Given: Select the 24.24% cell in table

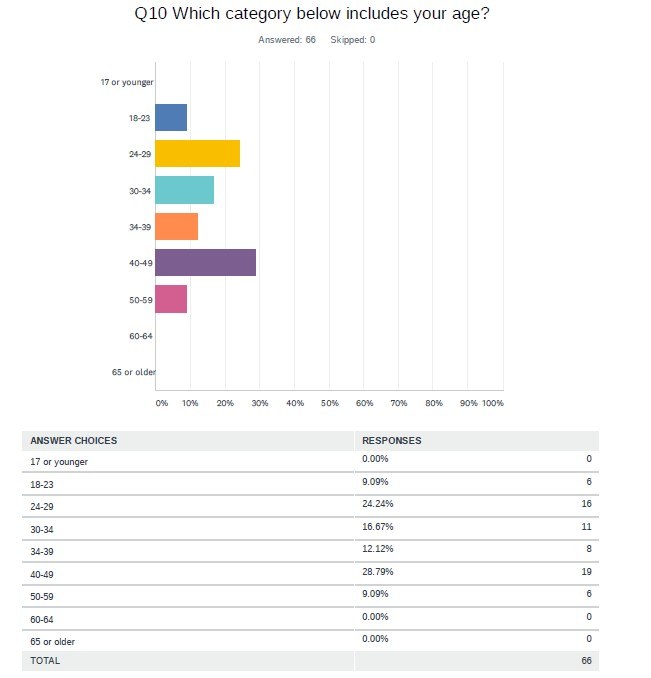Looking at the screenshot, I should (378, 504).
